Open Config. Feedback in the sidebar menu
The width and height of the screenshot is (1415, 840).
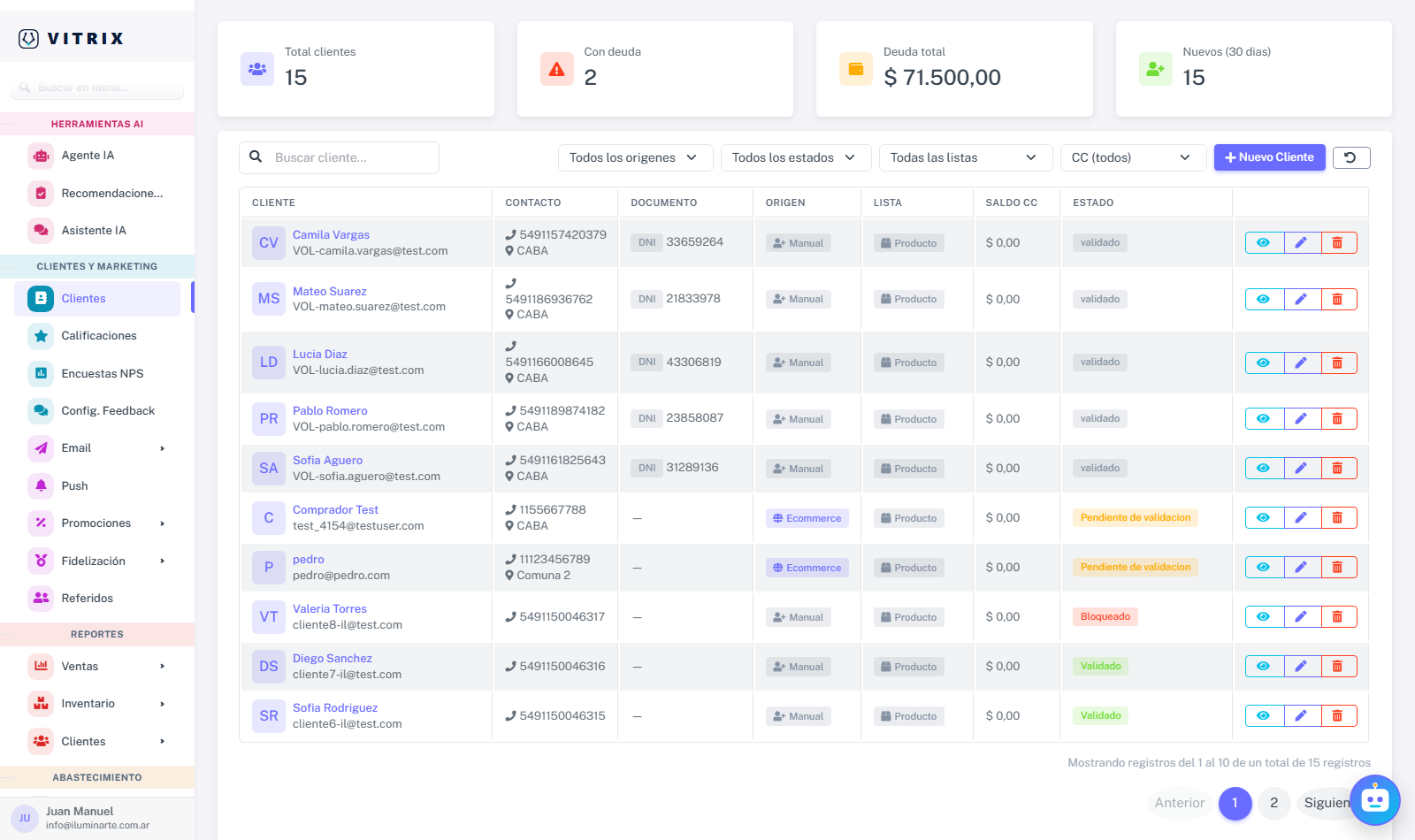97,411
